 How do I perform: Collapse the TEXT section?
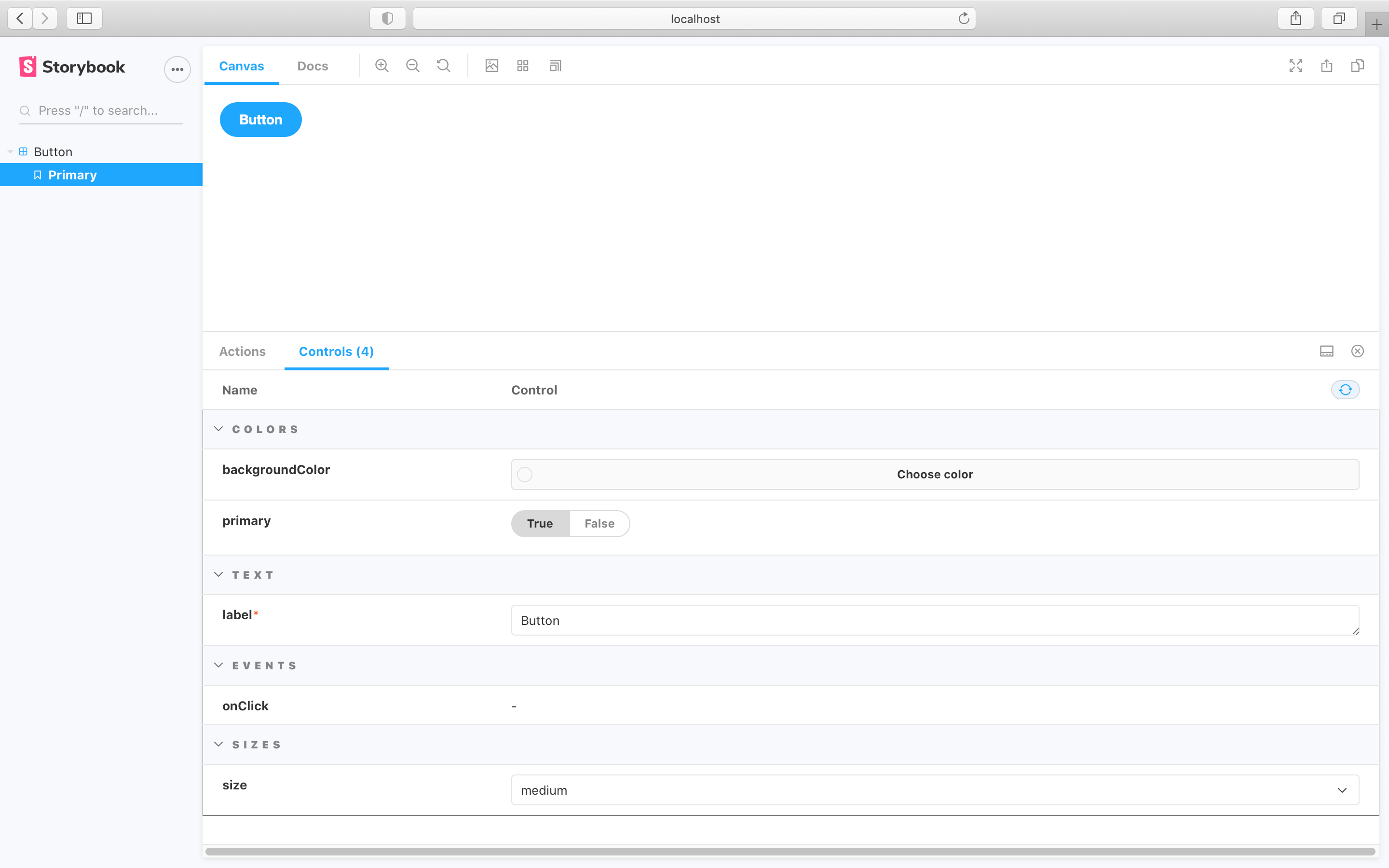[220, 575]
